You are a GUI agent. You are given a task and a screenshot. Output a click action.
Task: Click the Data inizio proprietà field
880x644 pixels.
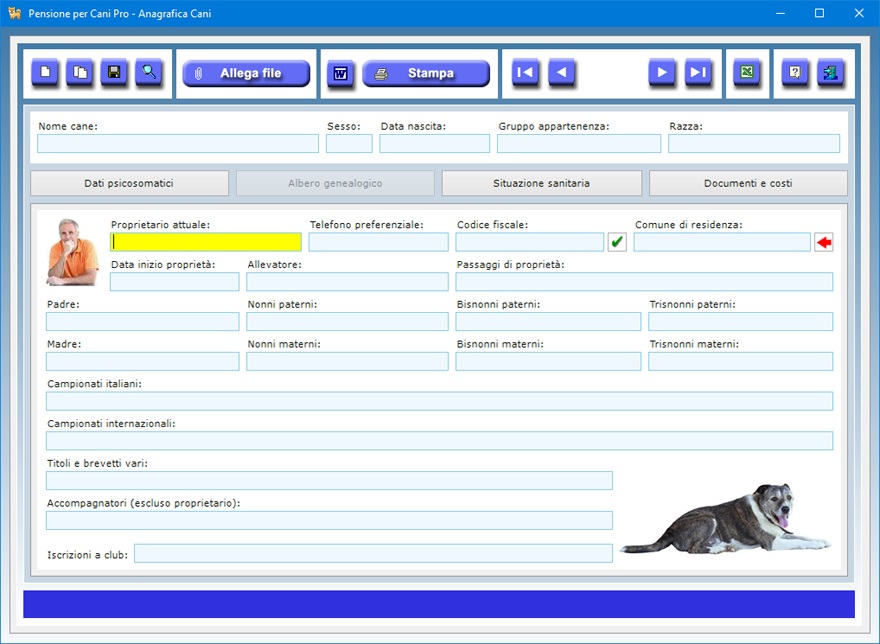coord(175,282)
